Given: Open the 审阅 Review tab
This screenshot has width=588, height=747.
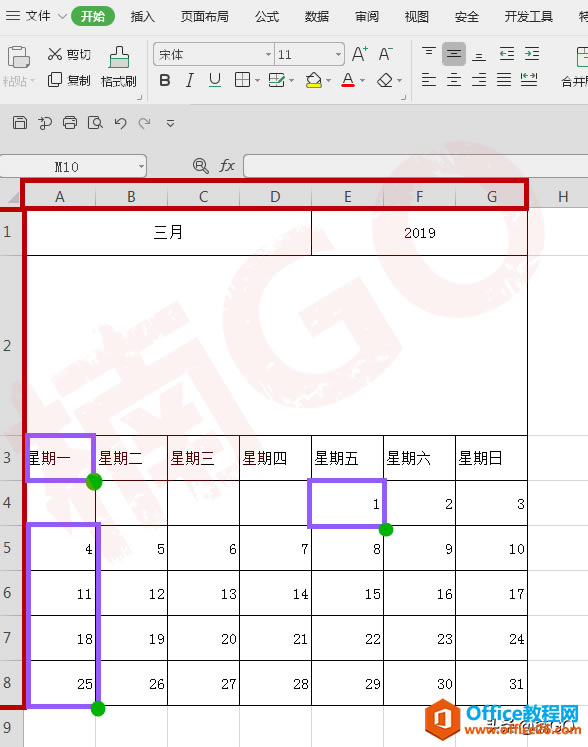Looking at the screenshot, I should point(367,17).
